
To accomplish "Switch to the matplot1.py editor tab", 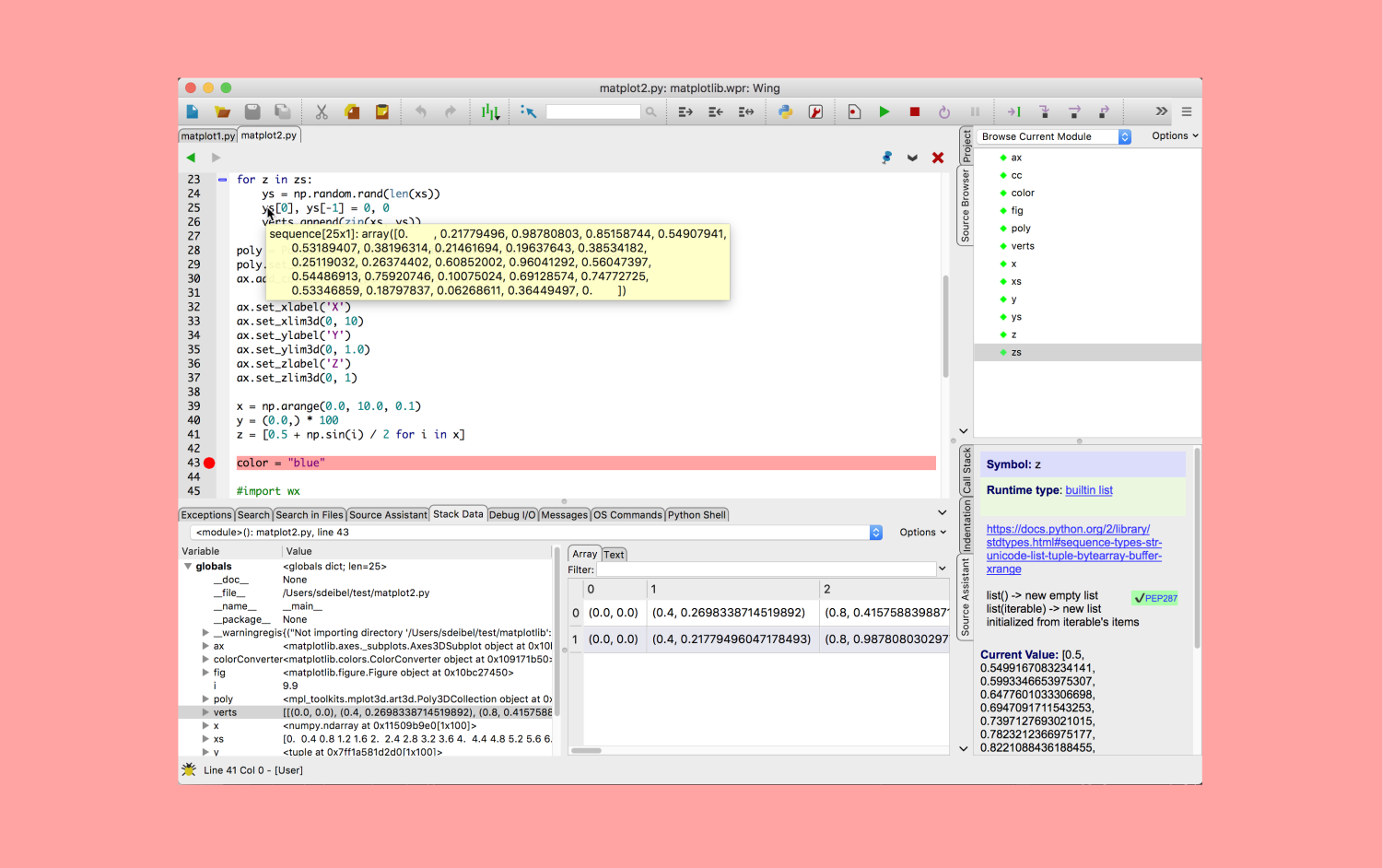I will (208, 135).
